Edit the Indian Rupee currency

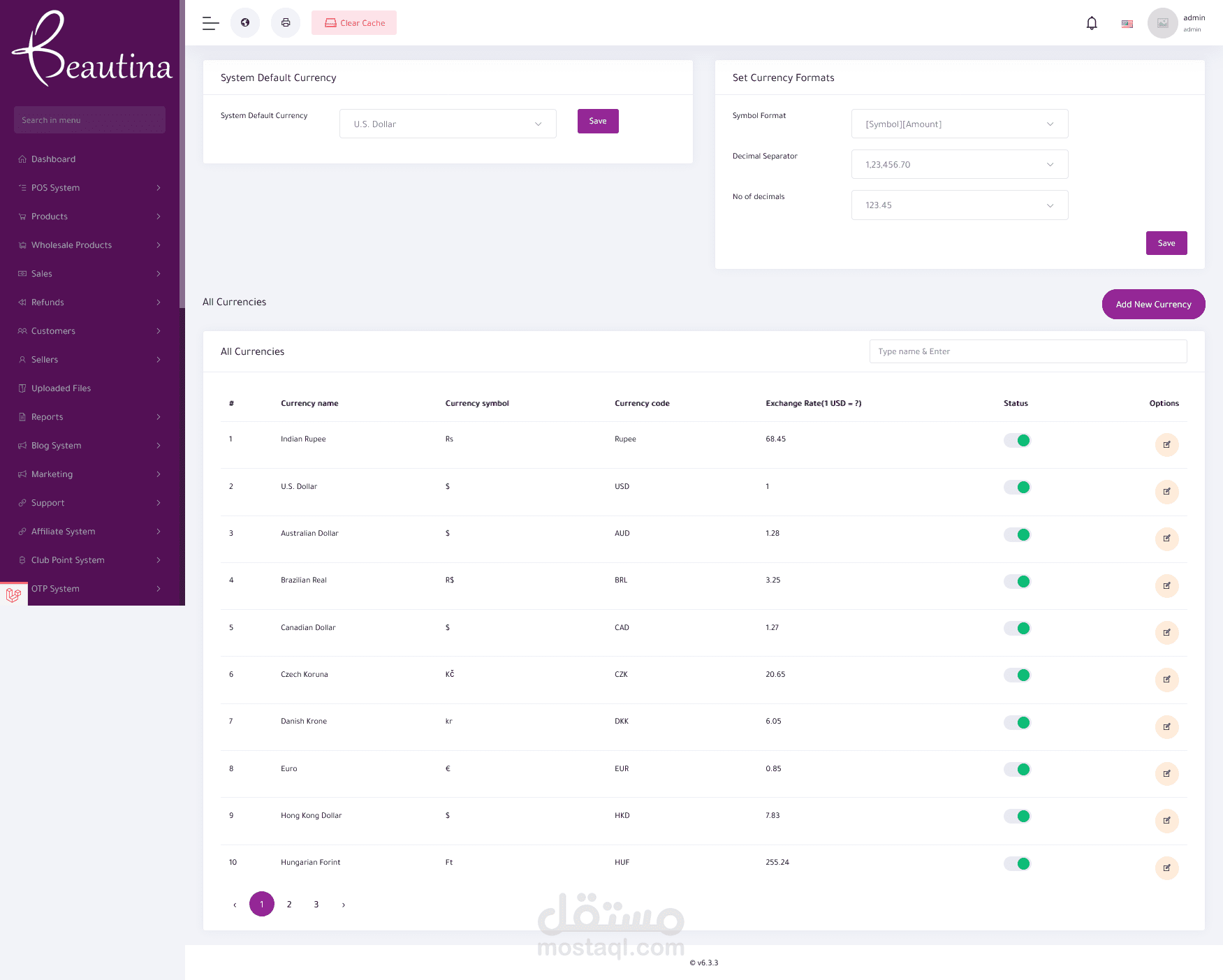(1166, 445)
